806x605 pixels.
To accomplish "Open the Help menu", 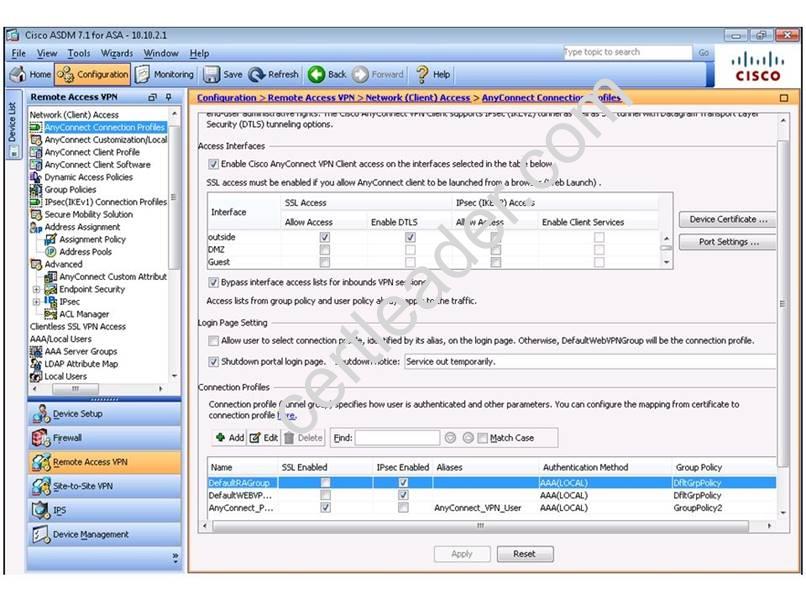I will point(199,53).
